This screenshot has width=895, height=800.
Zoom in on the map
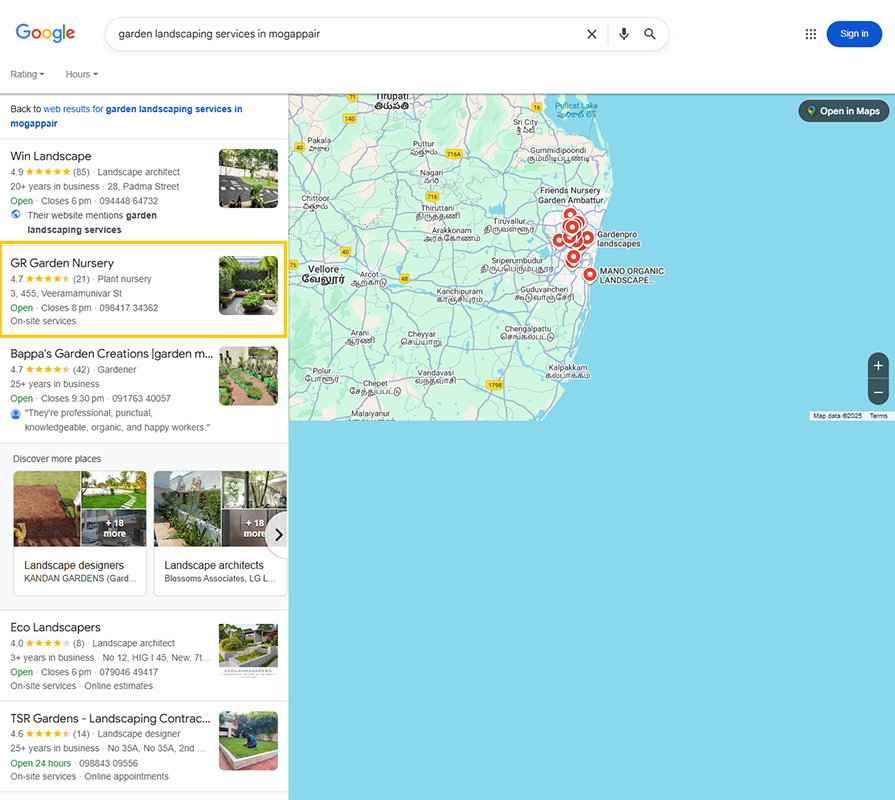coord(878,365)
